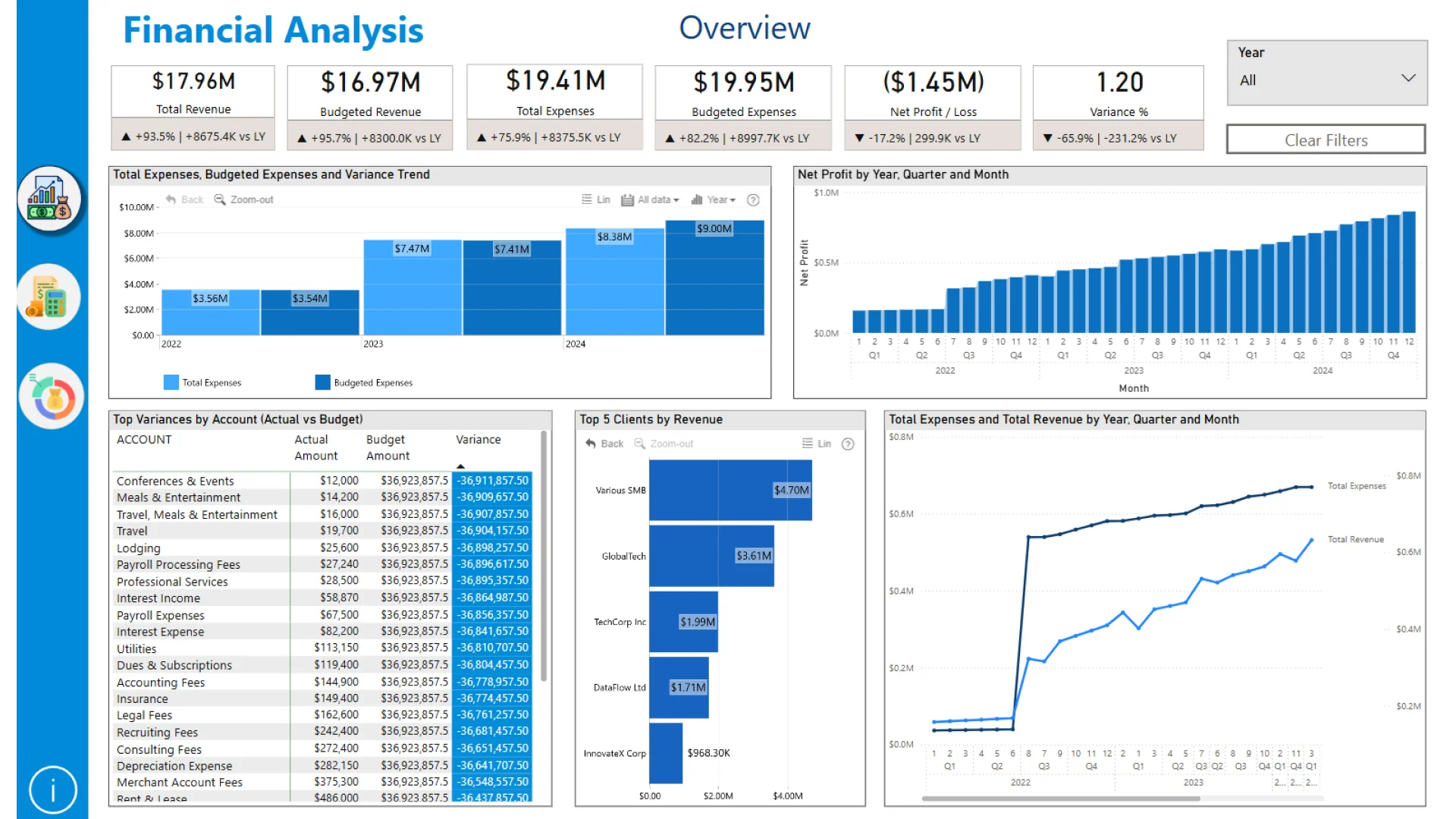This screenshot has height=819, width=1456.
Task: Expand the Year filter dropdown
Action: [x=1407, y=79]
